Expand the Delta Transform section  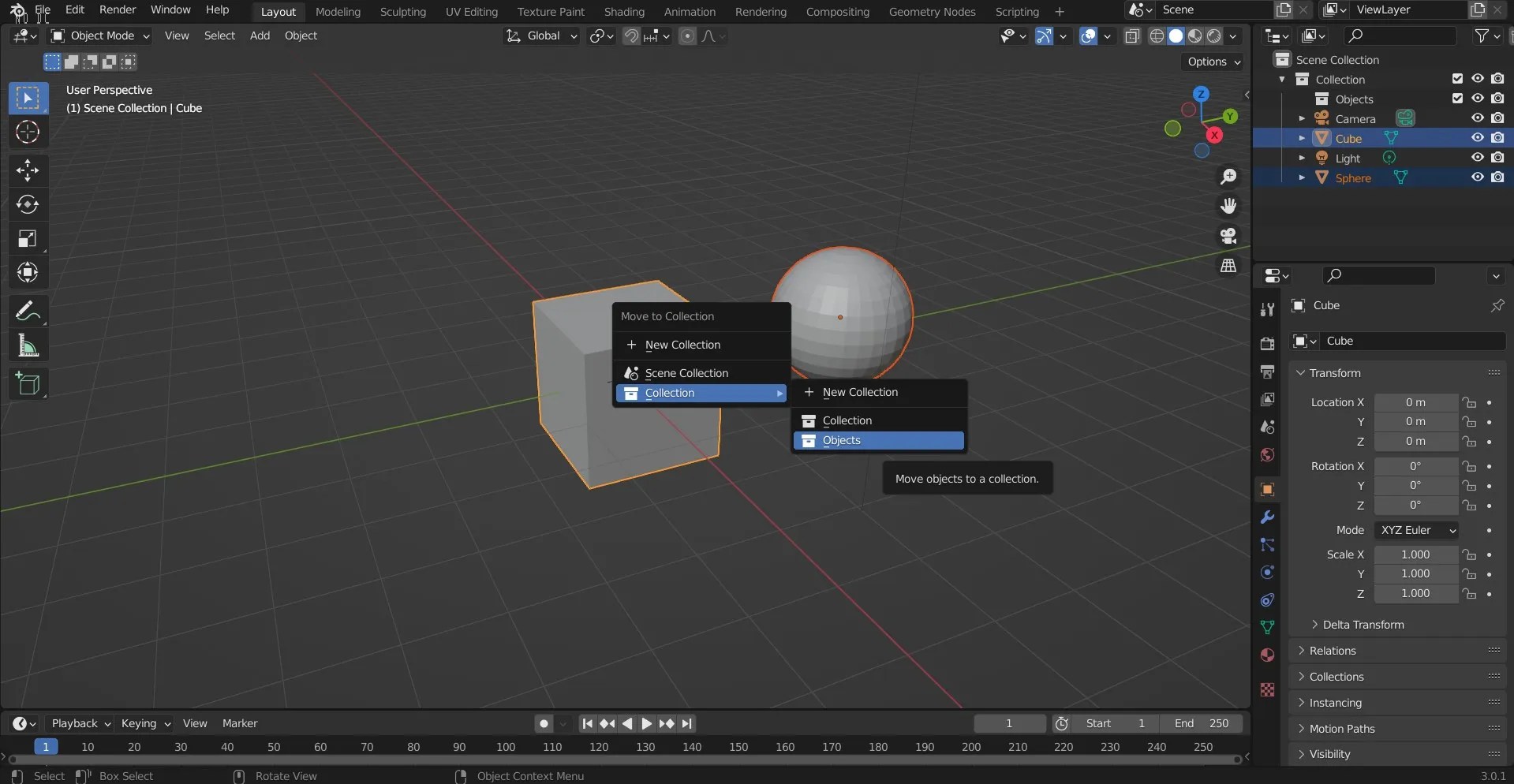coord(1362,624)
